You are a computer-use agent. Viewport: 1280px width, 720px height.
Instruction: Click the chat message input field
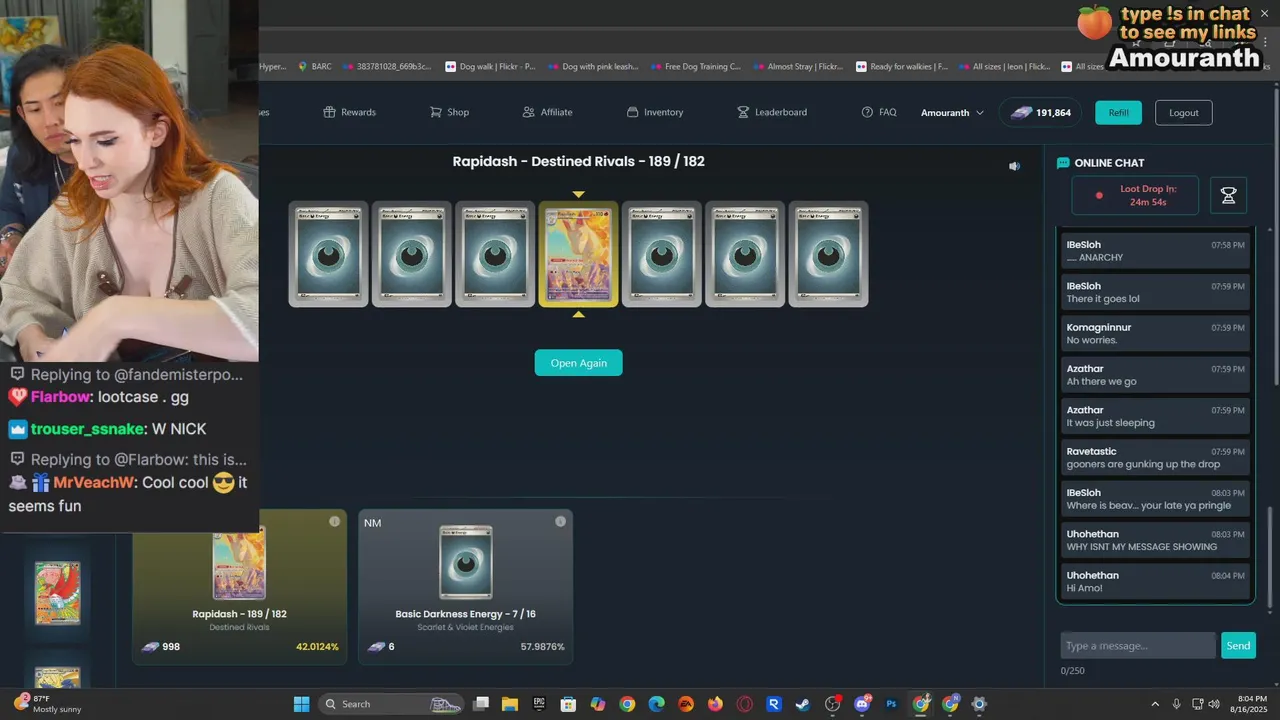[x=1138, y=645]
